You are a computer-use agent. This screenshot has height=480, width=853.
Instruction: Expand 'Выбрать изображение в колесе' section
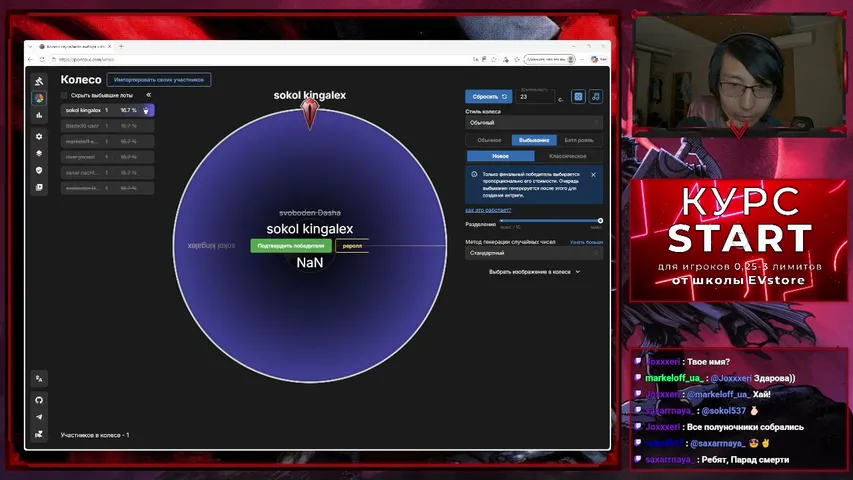click(x=534, y=272)
